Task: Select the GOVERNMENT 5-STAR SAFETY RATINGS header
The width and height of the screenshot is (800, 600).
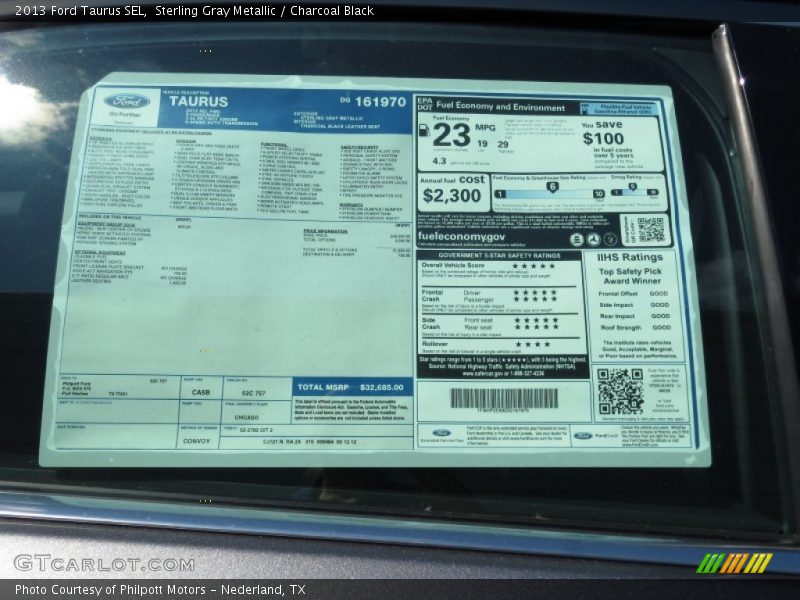Action: [x=498, y=256]
